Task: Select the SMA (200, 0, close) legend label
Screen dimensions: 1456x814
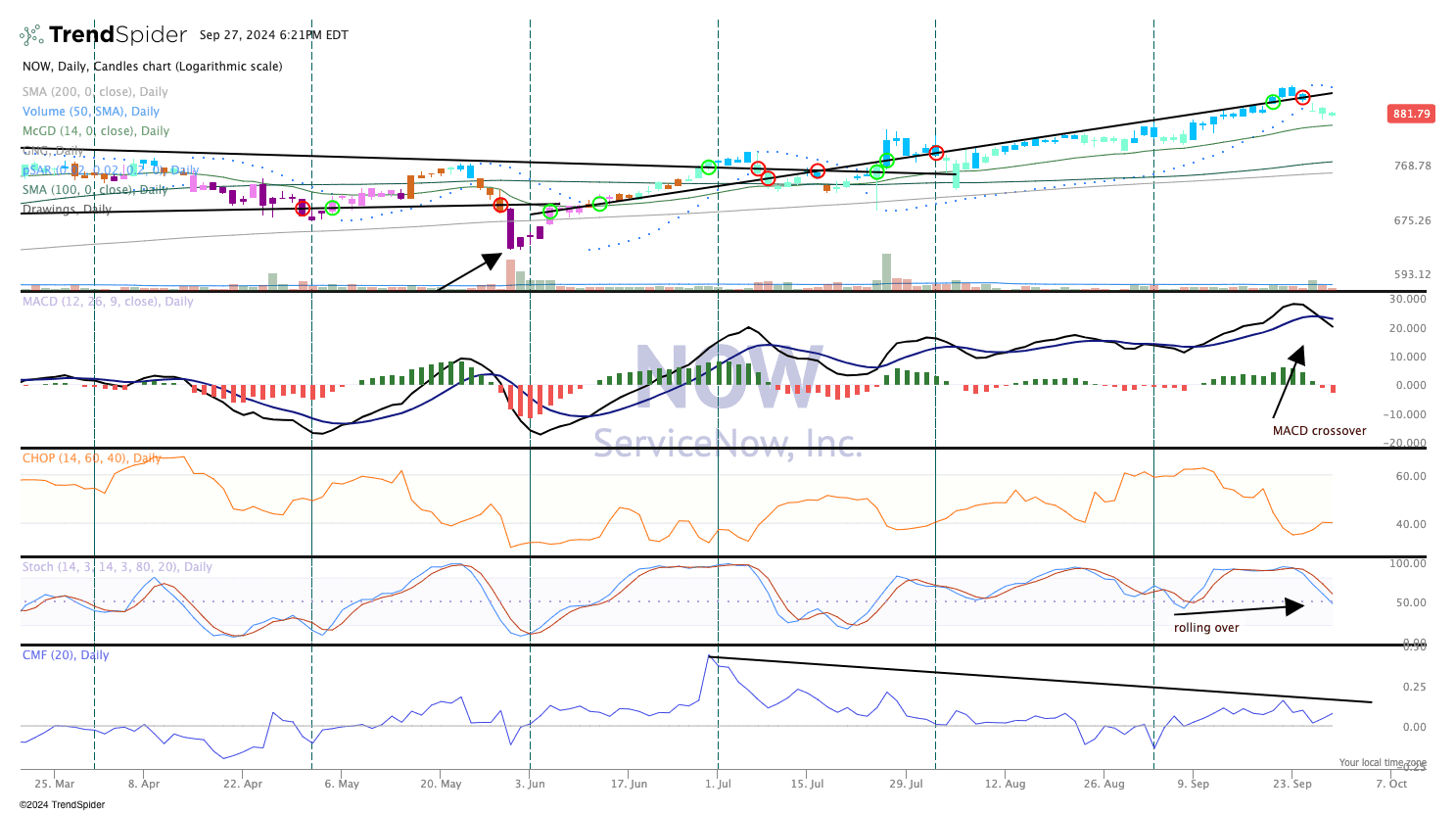Action: click(x=95, y=92)
